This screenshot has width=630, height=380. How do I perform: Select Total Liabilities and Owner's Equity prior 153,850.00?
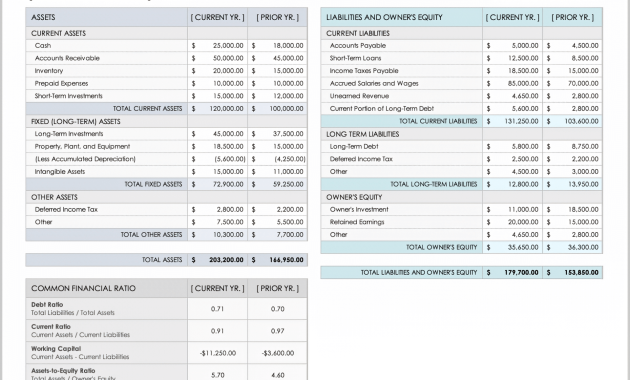[x=581, y=272]
